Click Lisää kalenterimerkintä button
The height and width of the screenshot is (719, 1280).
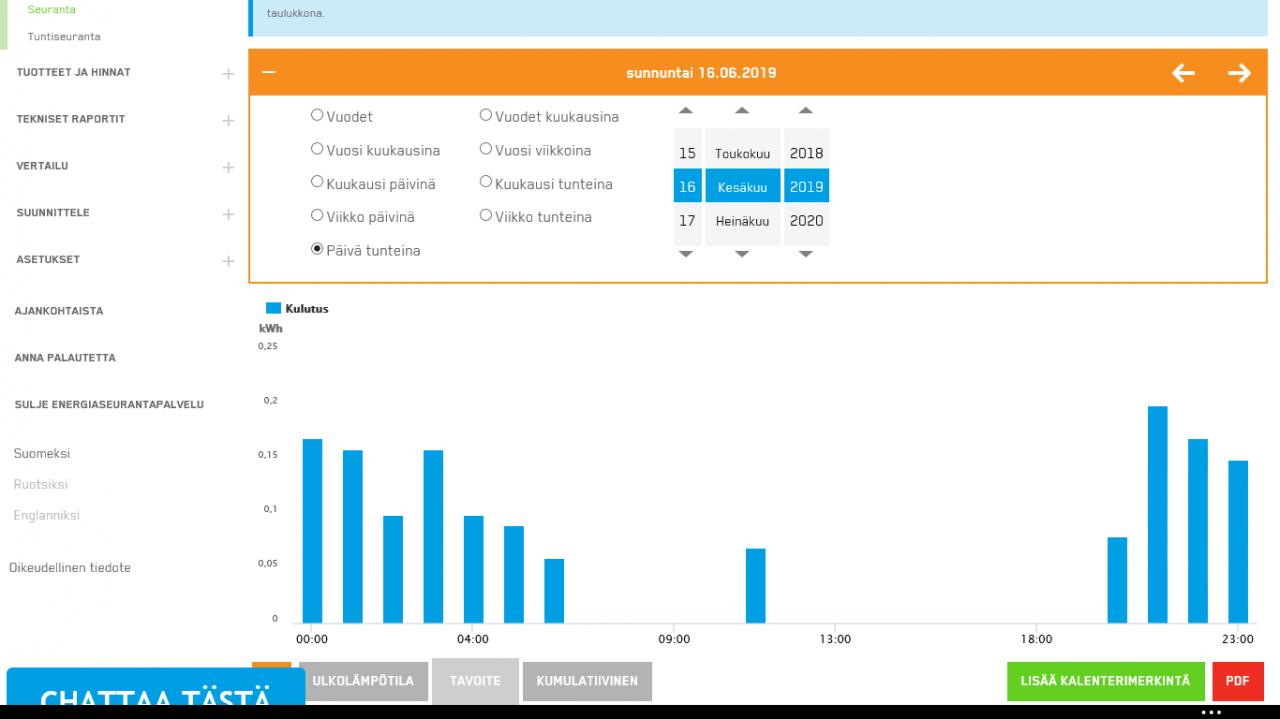coord(1106,681)
